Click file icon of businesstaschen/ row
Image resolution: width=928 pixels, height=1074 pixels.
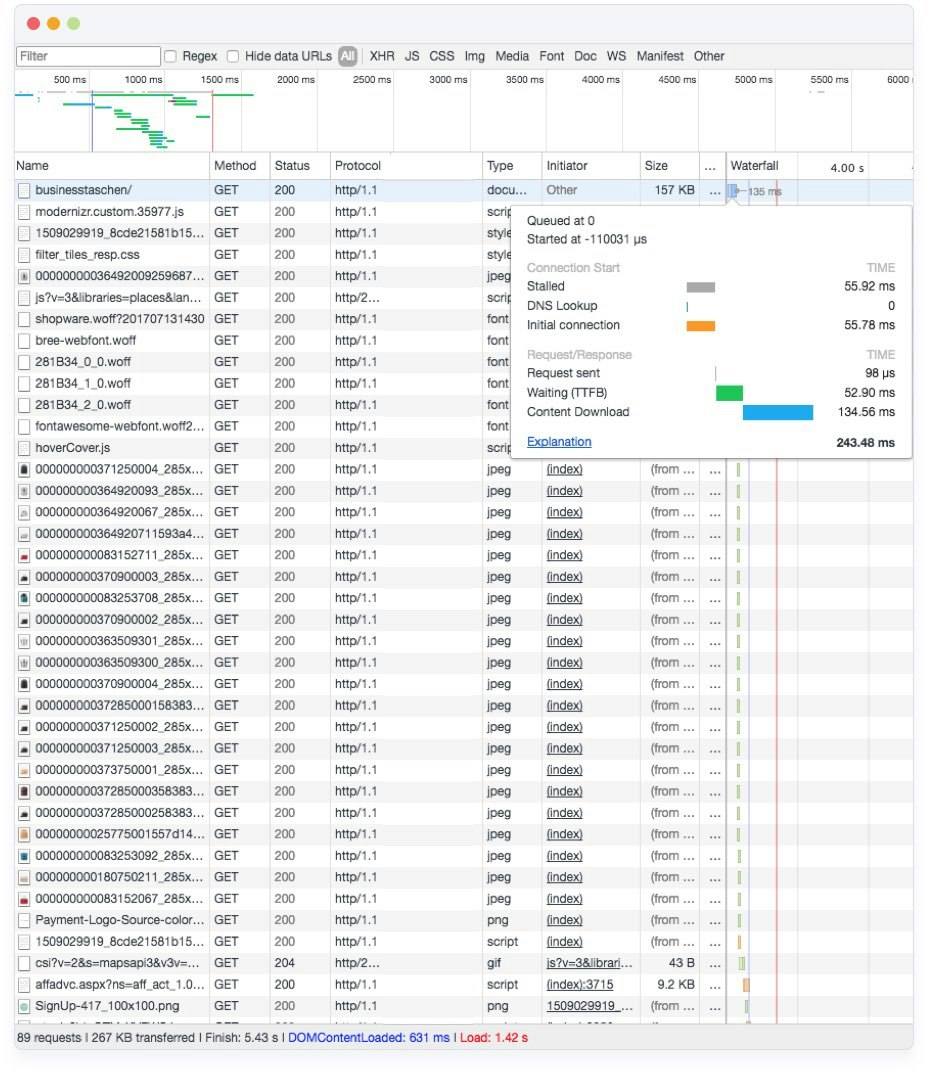24,190
